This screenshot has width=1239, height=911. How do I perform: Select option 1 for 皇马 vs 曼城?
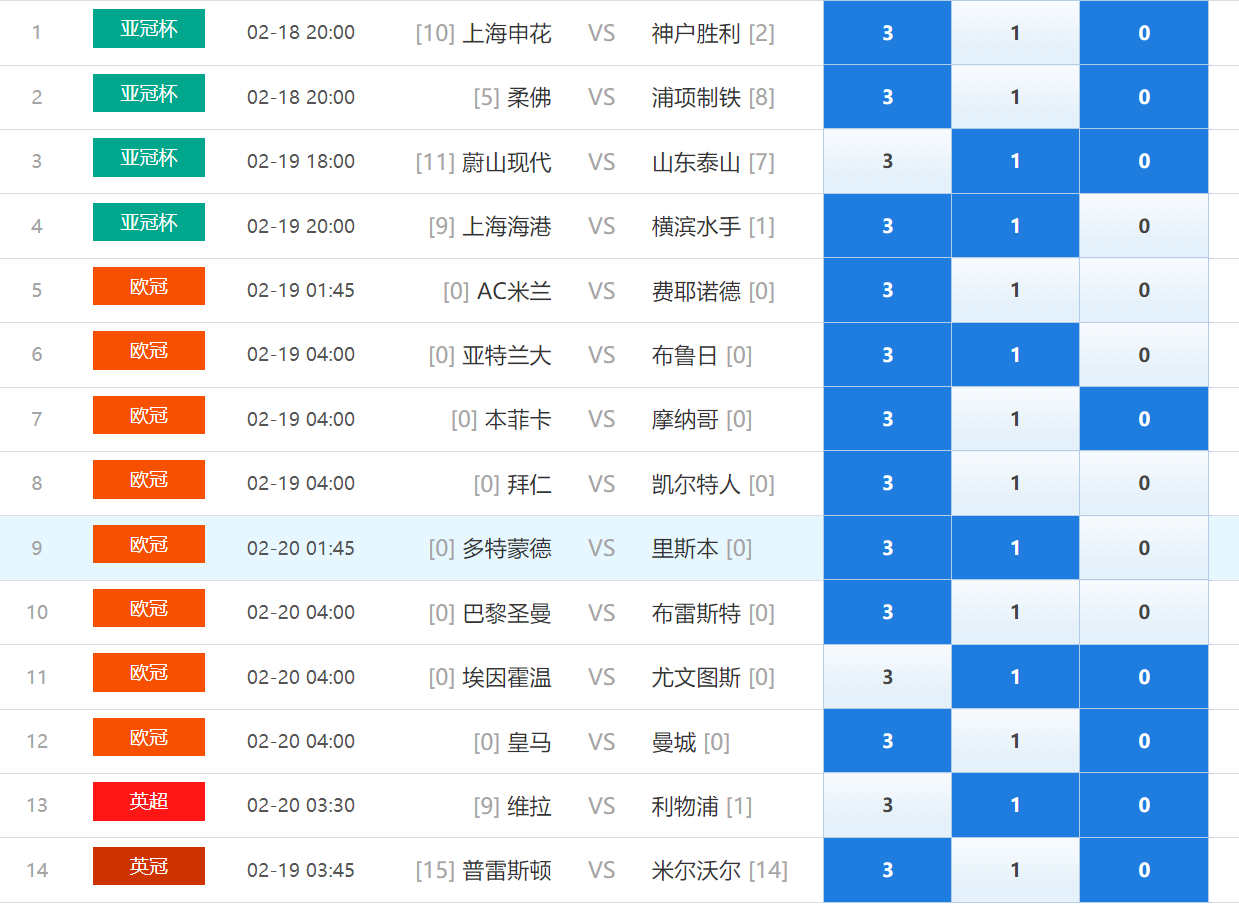(x=1015, y=741)
